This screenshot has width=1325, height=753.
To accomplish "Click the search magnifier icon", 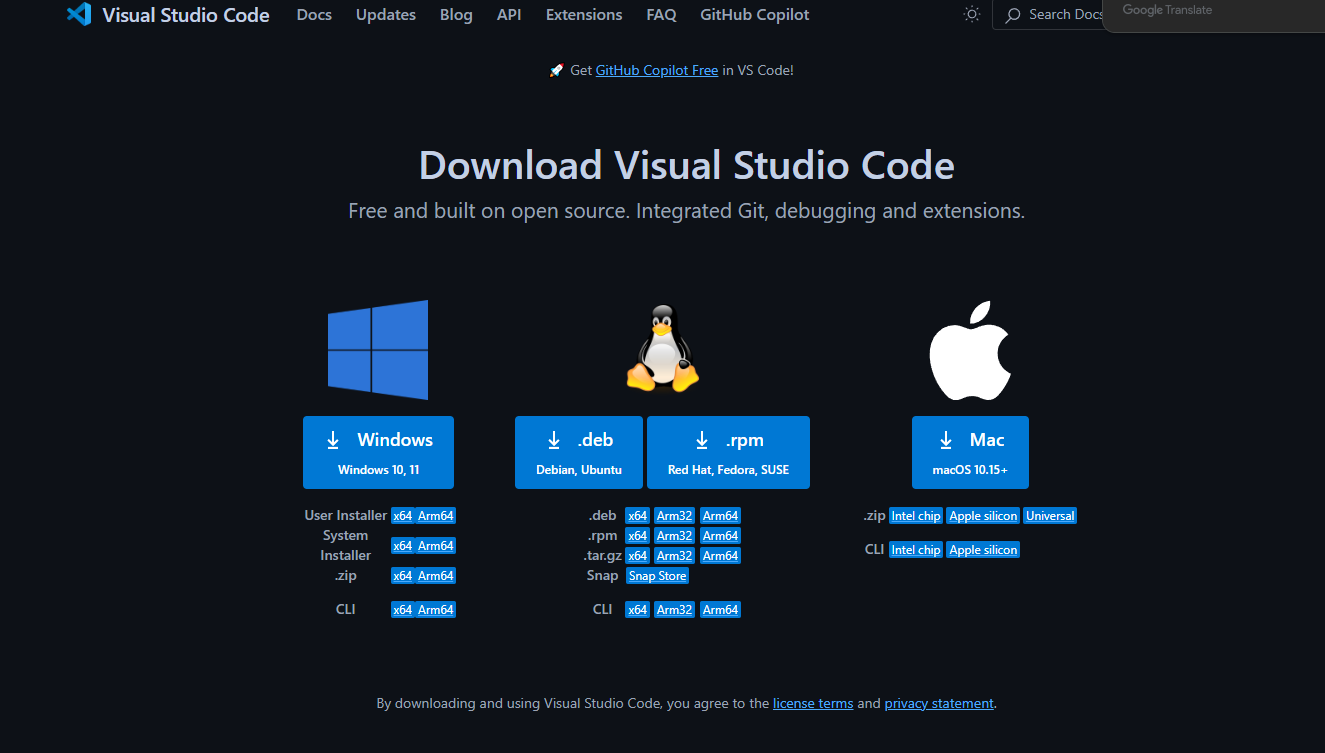I will point(1013,15).
